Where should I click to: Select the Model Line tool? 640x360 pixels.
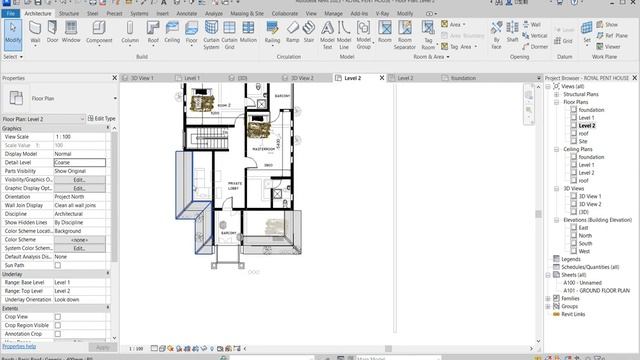[344, 35]
